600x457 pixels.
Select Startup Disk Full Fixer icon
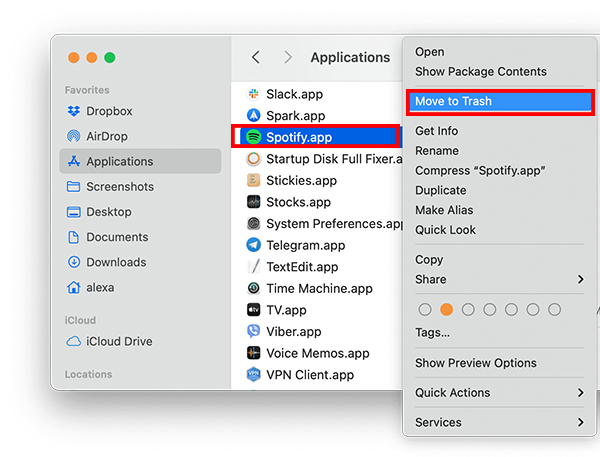pyautogui.click(x=253, y=158)
